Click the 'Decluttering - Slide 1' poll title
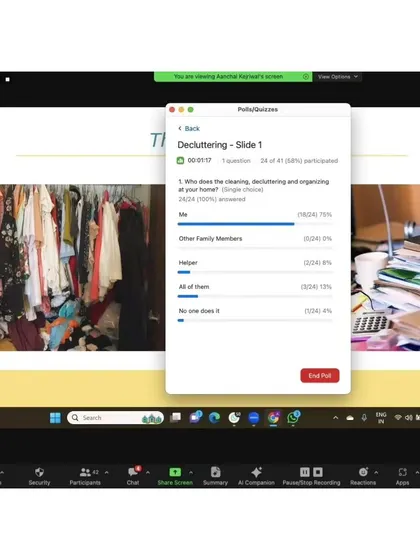The width and height of the screenshot is (420, 560). pyautogui.click(x=220, y=145)
